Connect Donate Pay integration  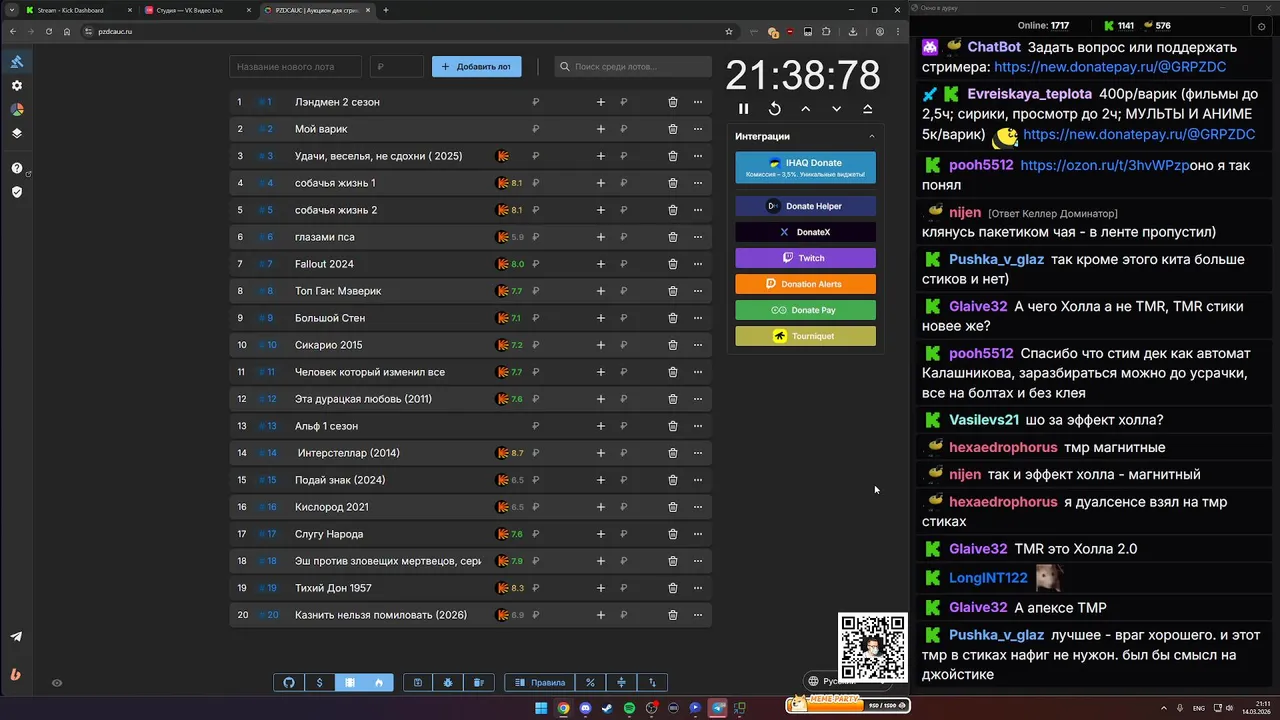pos(805,310)
